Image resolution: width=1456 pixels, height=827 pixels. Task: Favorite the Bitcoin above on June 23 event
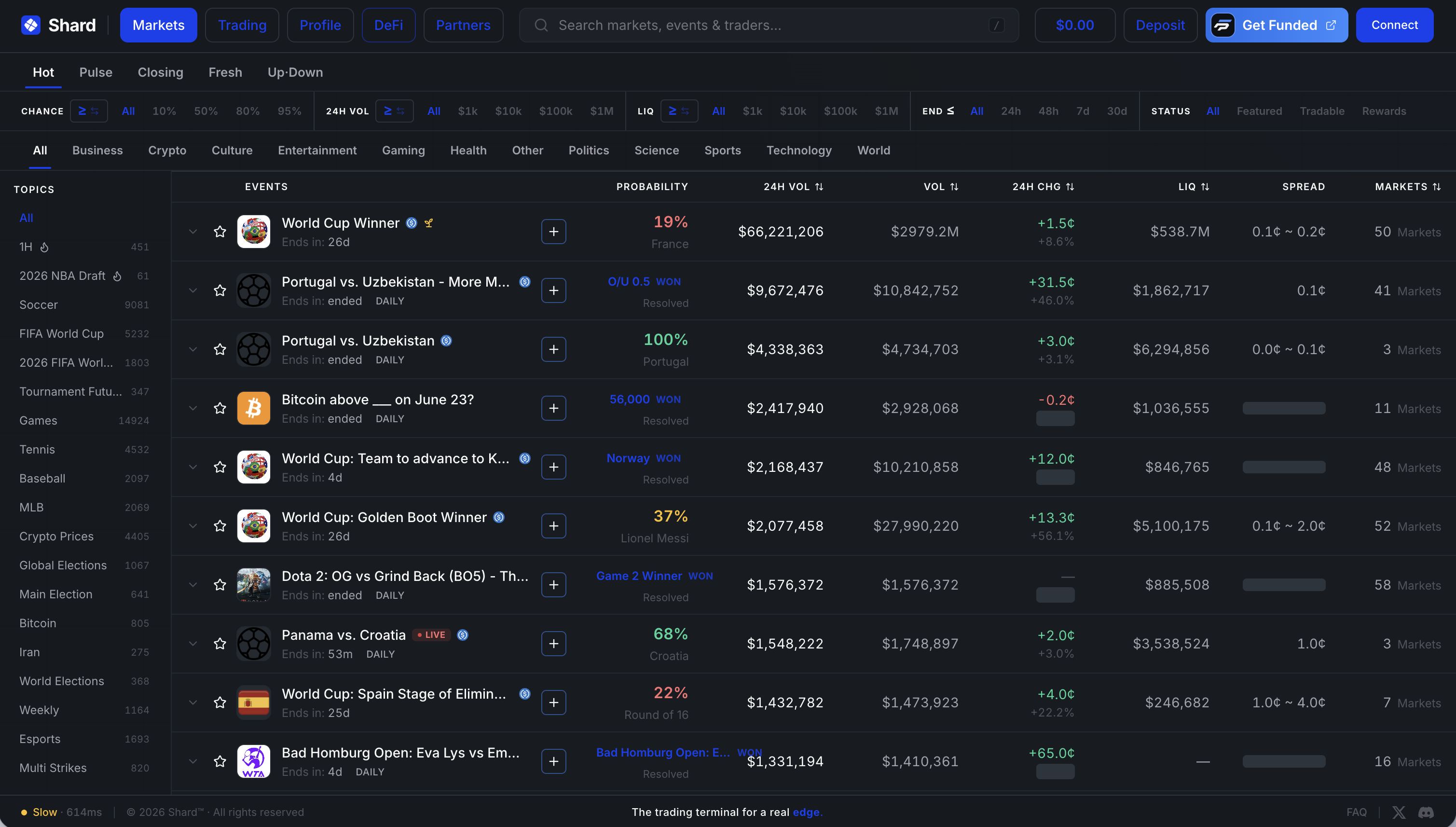point(220,408)
